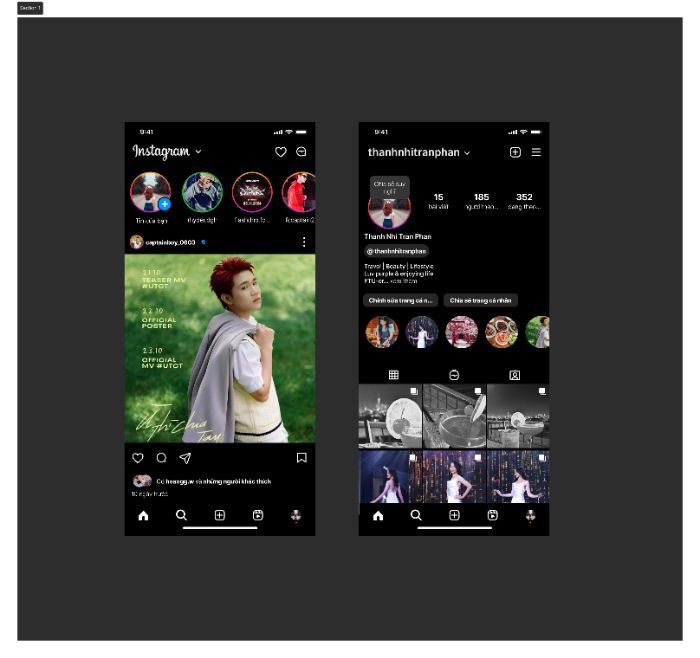This screenshot has height=658, width=700.
Task: Switch to the posts grid tab
Action: 393,375
